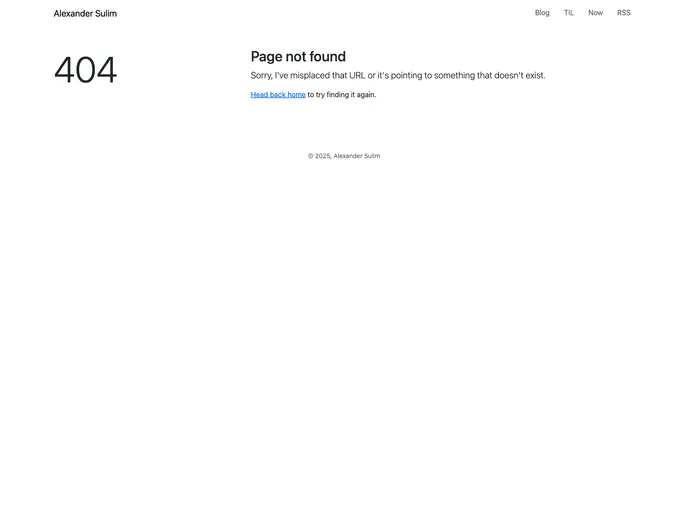Image resolution: width=688 pixels, height=512 pixels.
Task: Click the 'Sorry, I've misplaced that URL' sentence
Action: pos(398,75)
